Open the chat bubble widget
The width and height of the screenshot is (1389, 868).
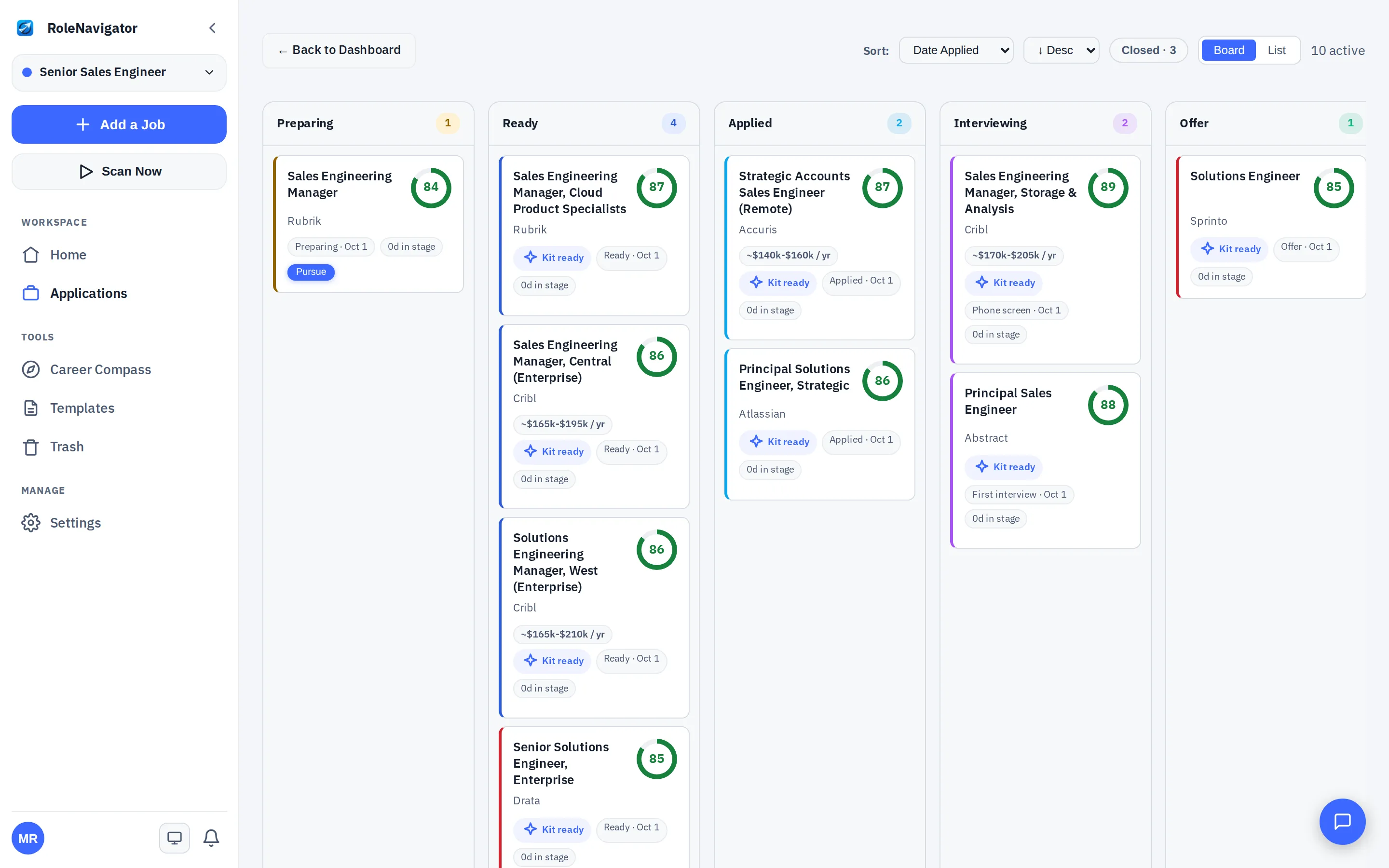point(1343,822)
